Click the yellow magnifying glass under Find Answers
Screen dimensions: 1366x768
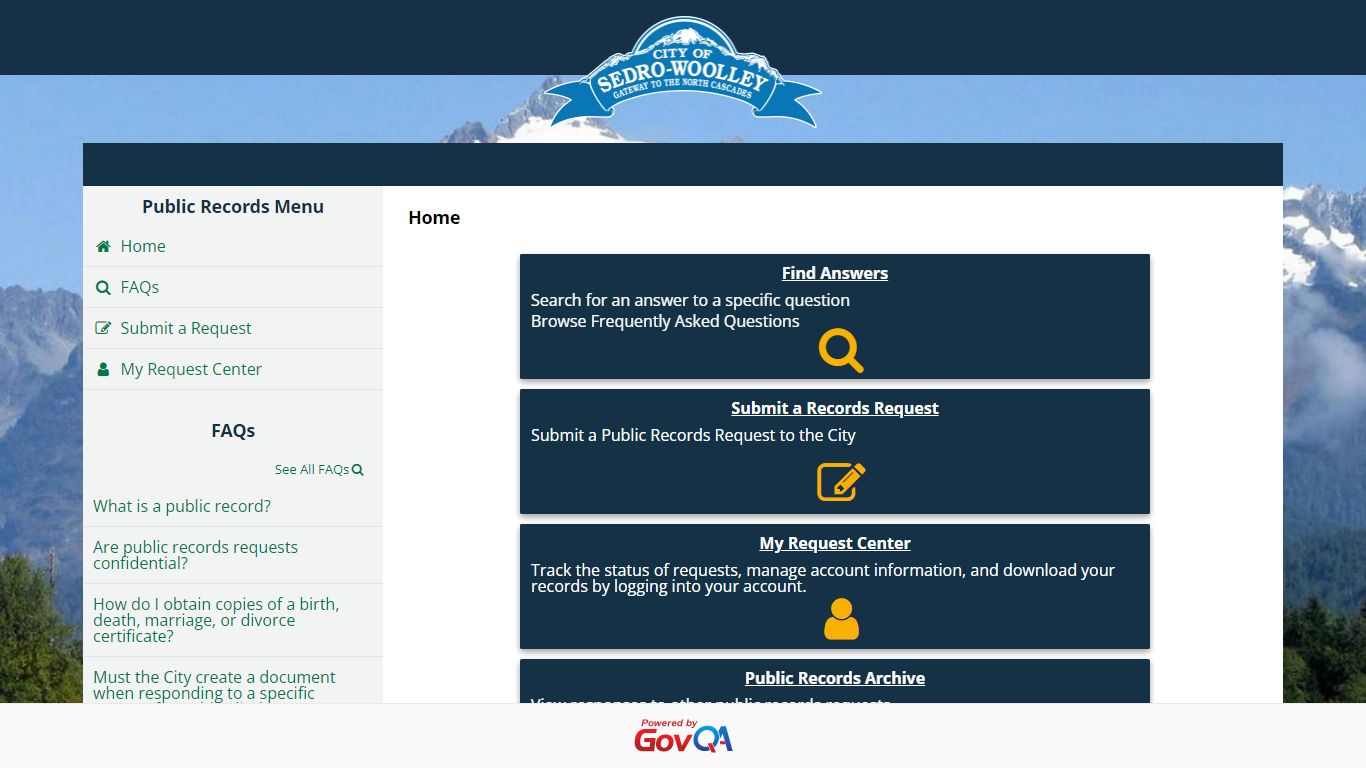pos(841,351)
